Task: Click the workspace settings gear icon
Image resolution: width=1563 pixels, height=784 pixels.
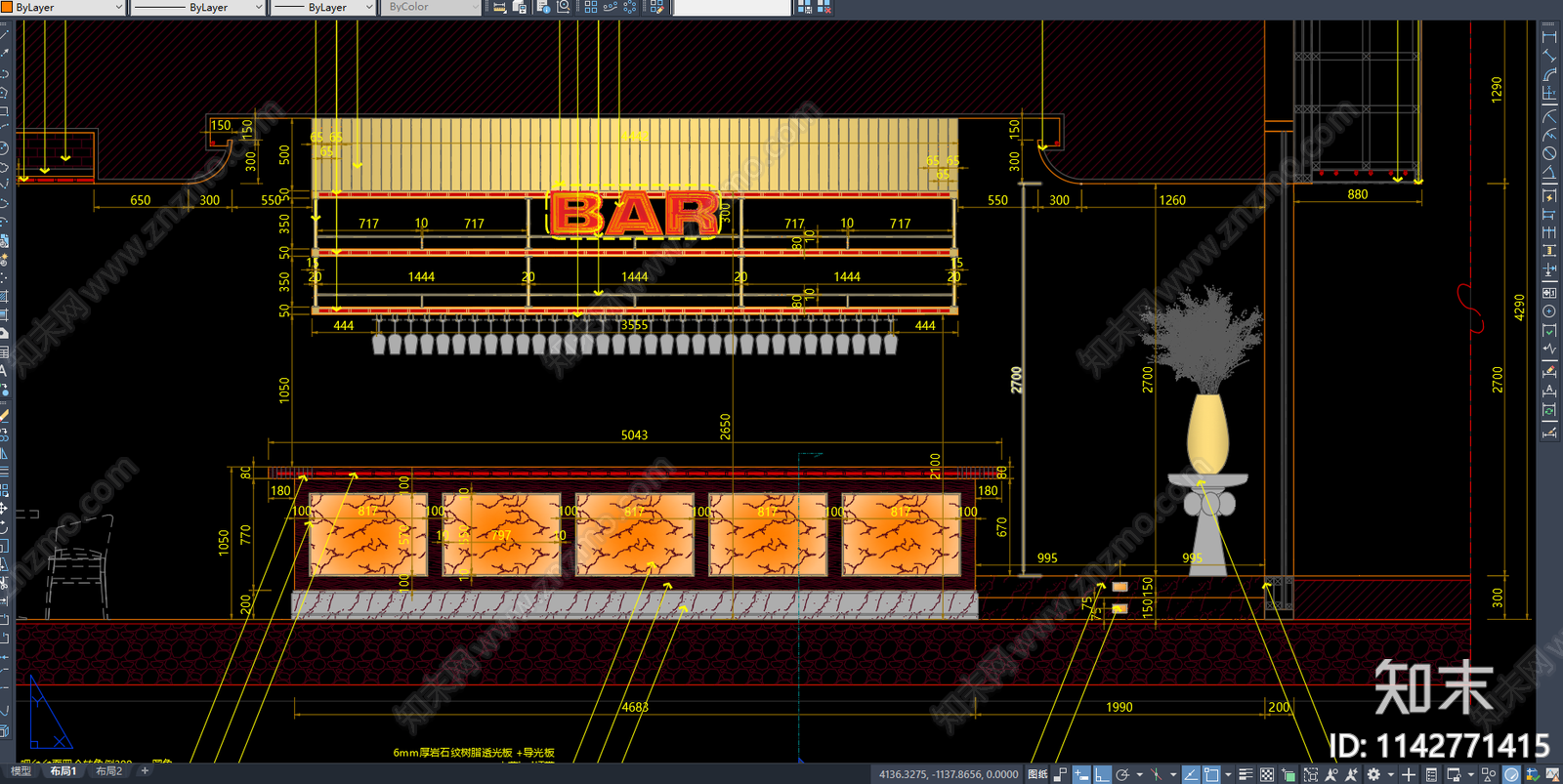Action: [x=1373, y=774]
